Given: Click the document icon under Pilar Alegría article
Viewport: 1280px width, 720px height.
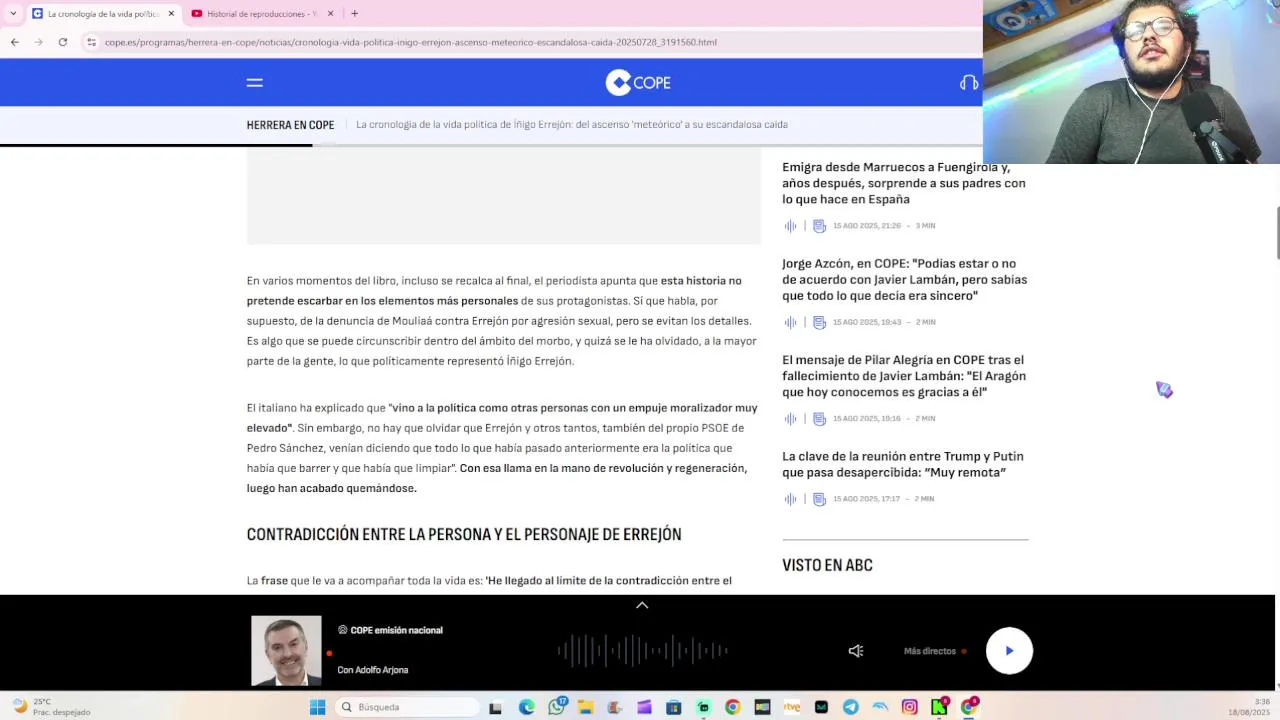Looking at the screenshot, I should [x=819, y=418].
